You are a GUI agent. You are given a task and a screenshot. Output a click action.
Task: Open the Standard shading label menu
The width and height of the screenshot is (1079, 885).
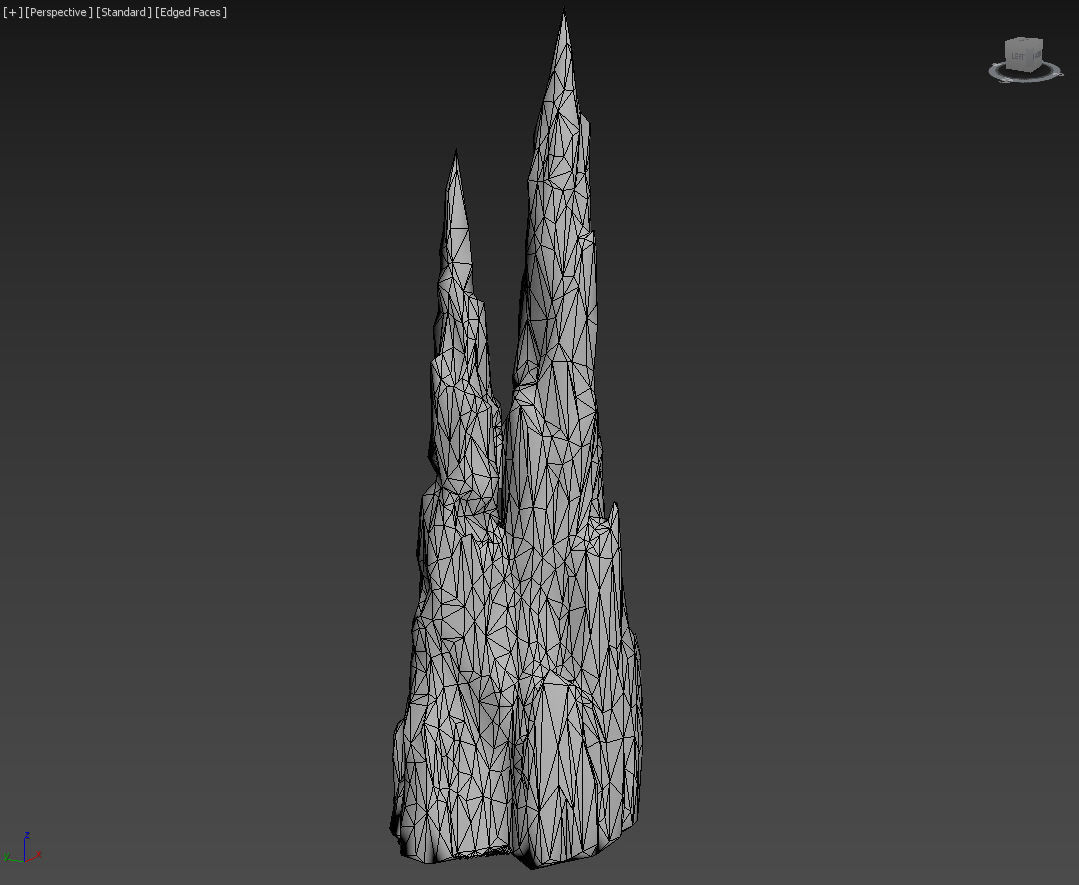click(x=124, y=12)
